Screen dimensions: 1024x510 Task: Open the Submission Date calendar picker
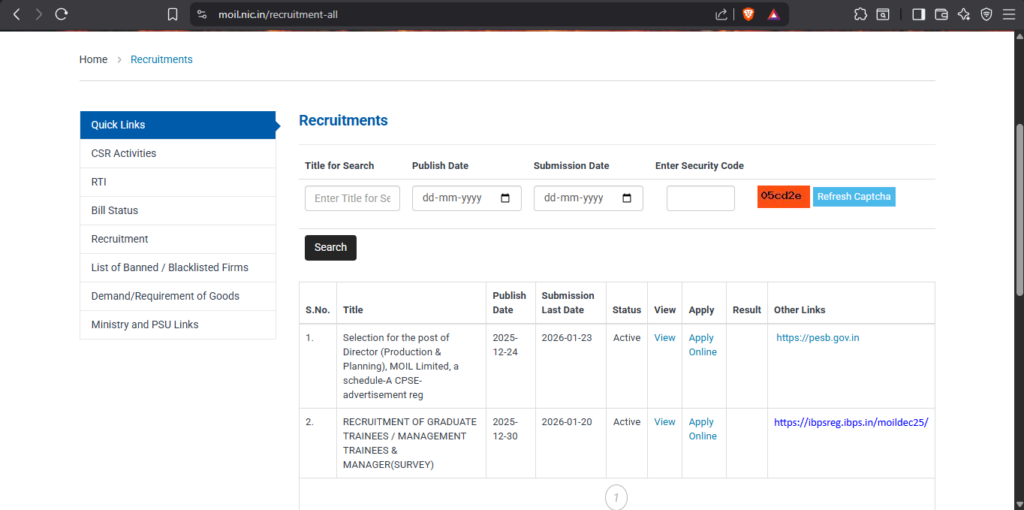pyautogui.click(x=627, y=198)
